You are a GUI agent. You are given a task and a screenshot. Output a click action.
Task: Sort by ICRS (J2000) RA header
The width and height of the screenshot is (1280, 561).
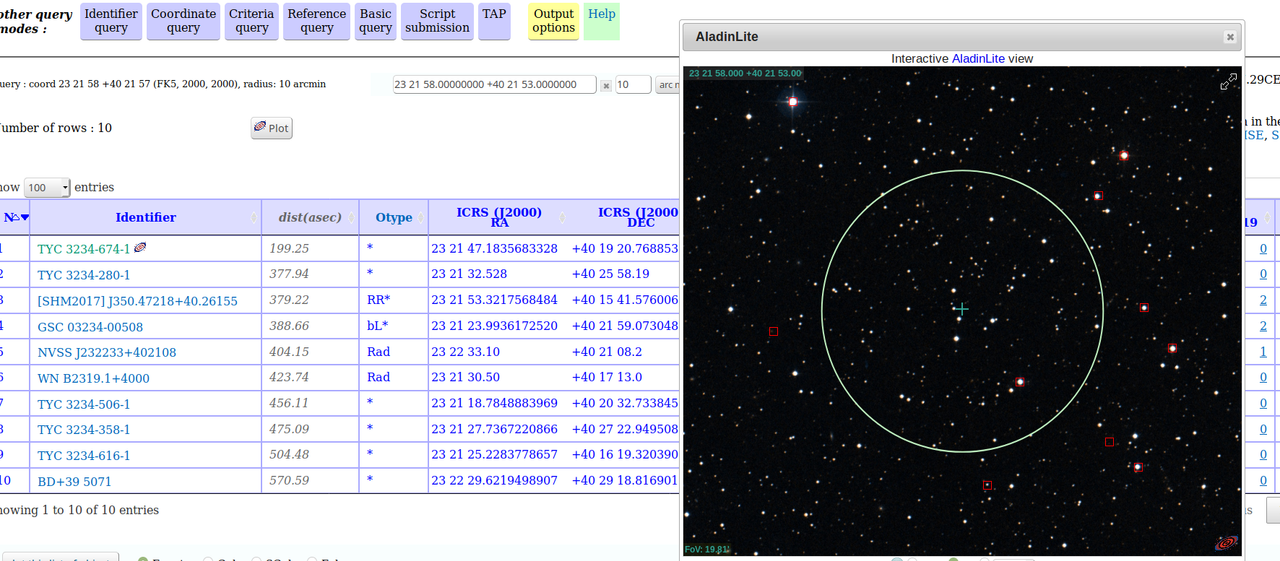tap(499, 217)
